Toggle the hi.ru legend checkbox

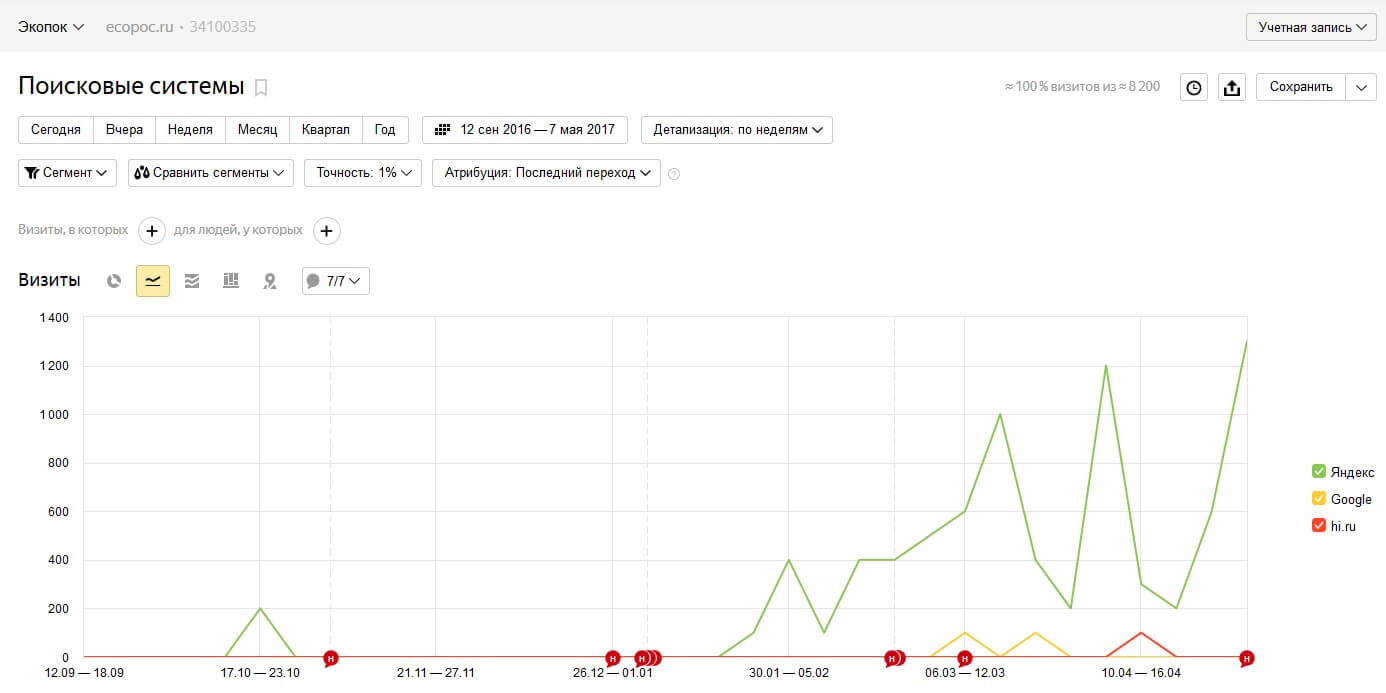pos(1319,526)
